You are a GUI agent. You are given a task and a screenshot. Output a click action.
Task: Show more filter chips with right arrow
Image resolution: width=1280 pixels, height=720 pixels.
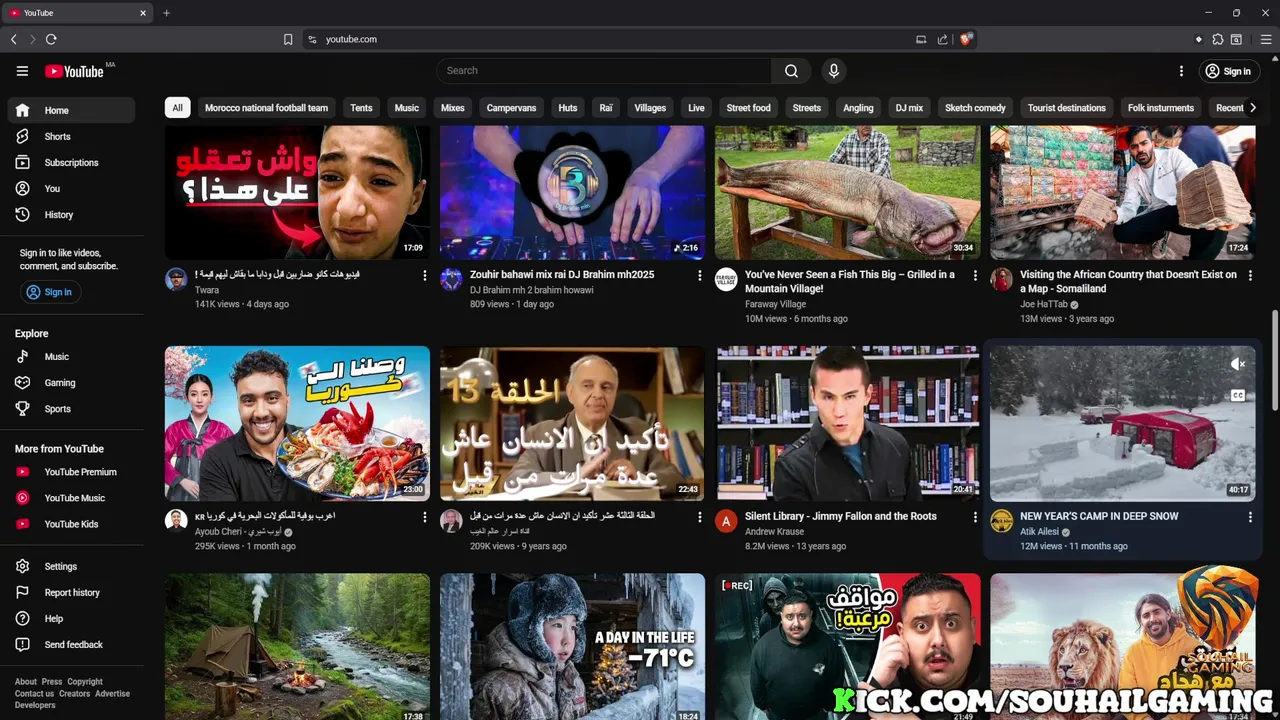pyautogui.click(x=1252, y=108)
